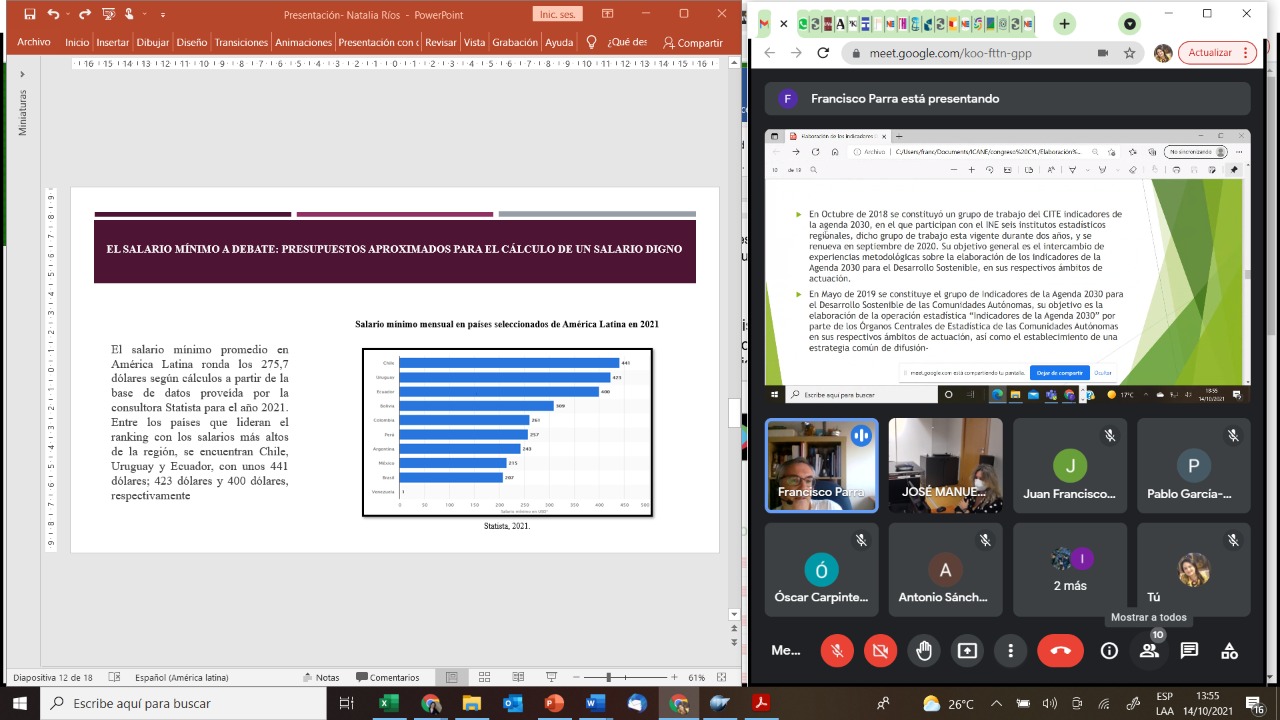Viewport: 1280px width, 720px height.
Task: Select the Transiciones ribbon tab
Action: coord(241,43)
